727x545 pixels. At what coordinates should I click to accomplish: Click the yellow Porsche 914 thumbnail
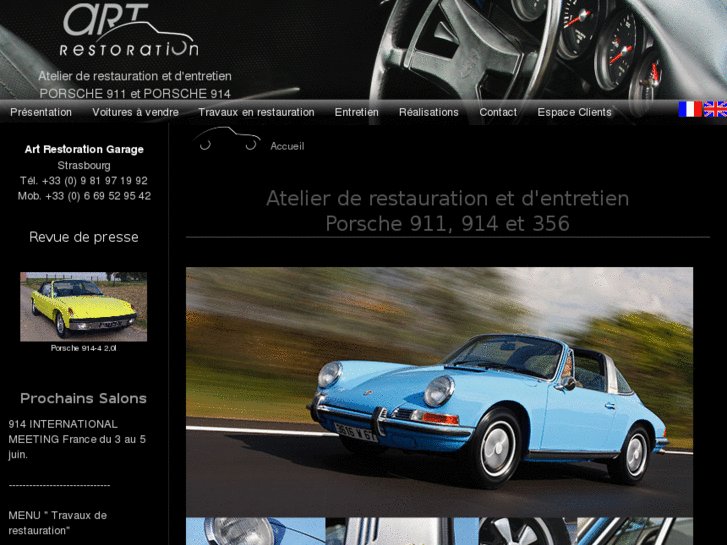pos(83,307)
